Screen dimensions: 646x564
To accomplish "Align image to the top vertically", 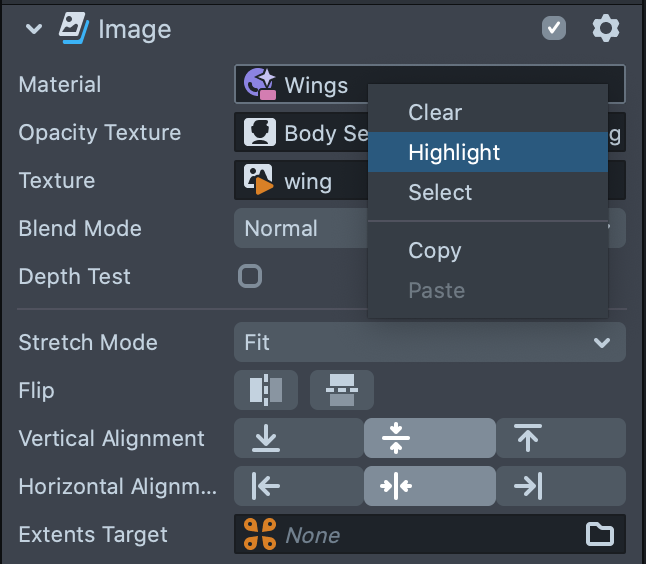I will 561,438.
